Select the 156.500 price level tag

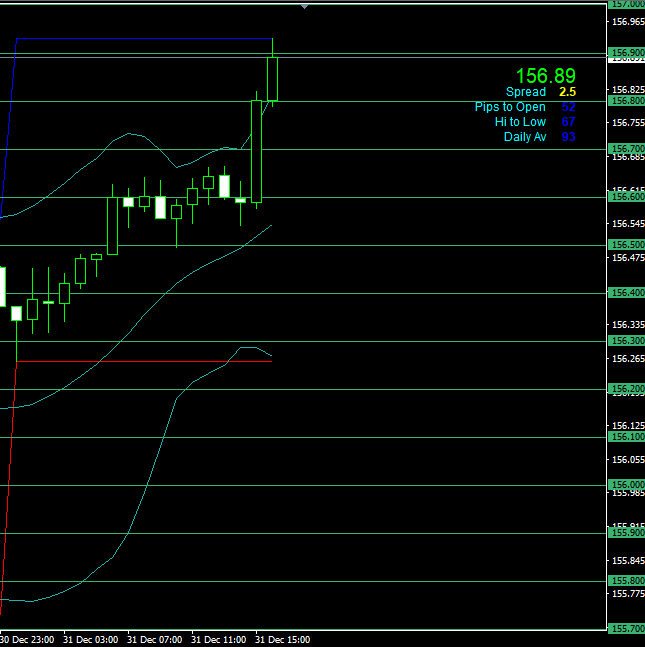(x=626, y=245)
